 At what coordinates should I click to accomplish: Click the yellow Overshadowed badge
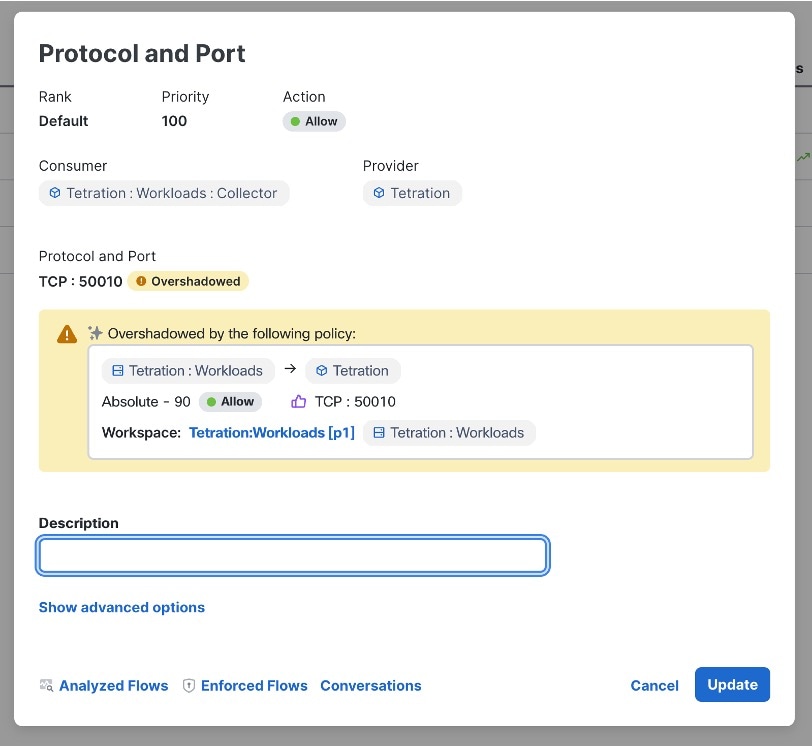pyautogui.click(x=188, y=281)
